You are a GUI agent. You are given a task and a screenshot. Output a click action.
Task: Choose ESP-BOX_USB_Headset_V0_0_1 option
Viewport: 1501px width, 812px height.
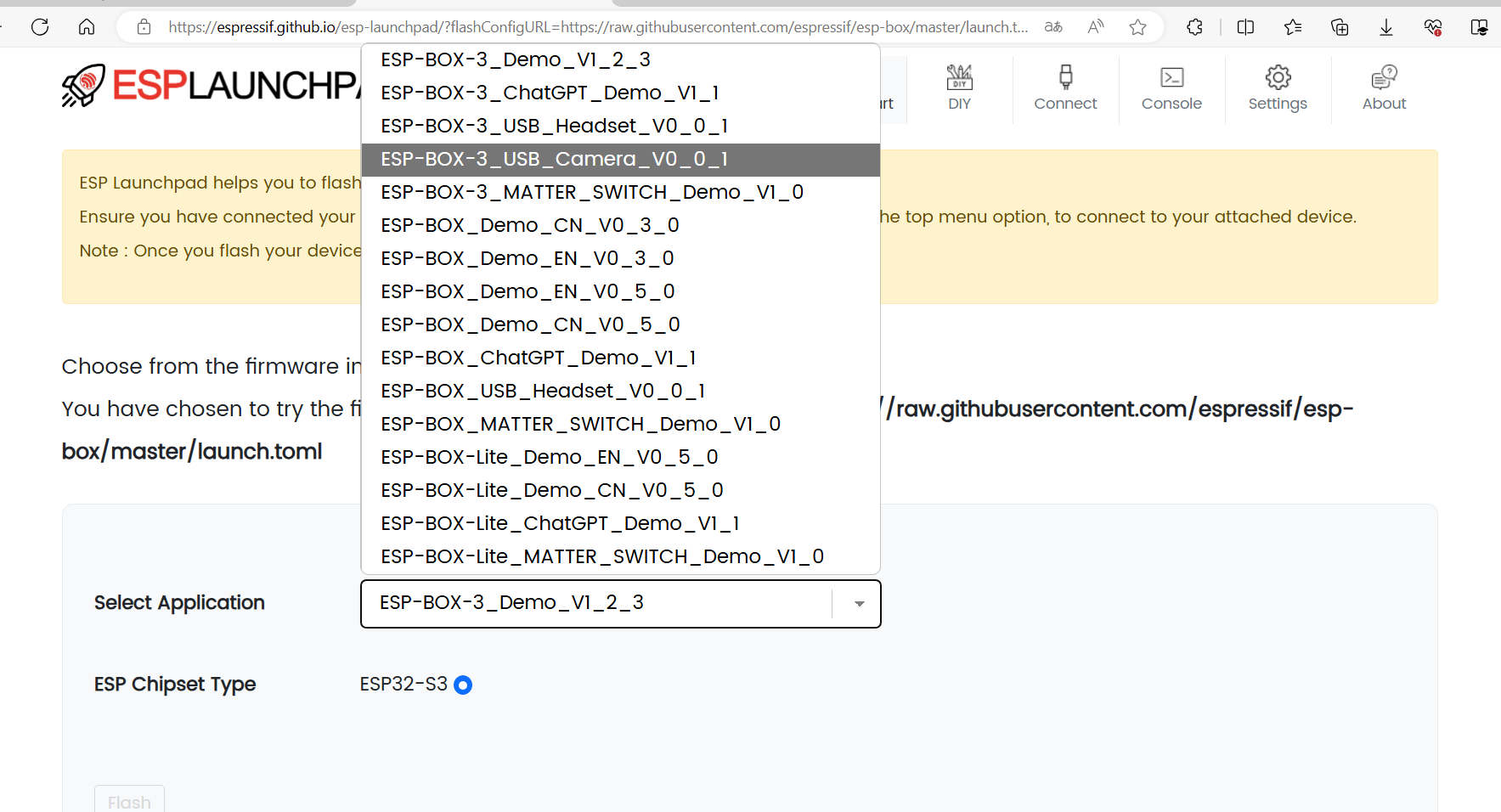[x=621, y=391]
